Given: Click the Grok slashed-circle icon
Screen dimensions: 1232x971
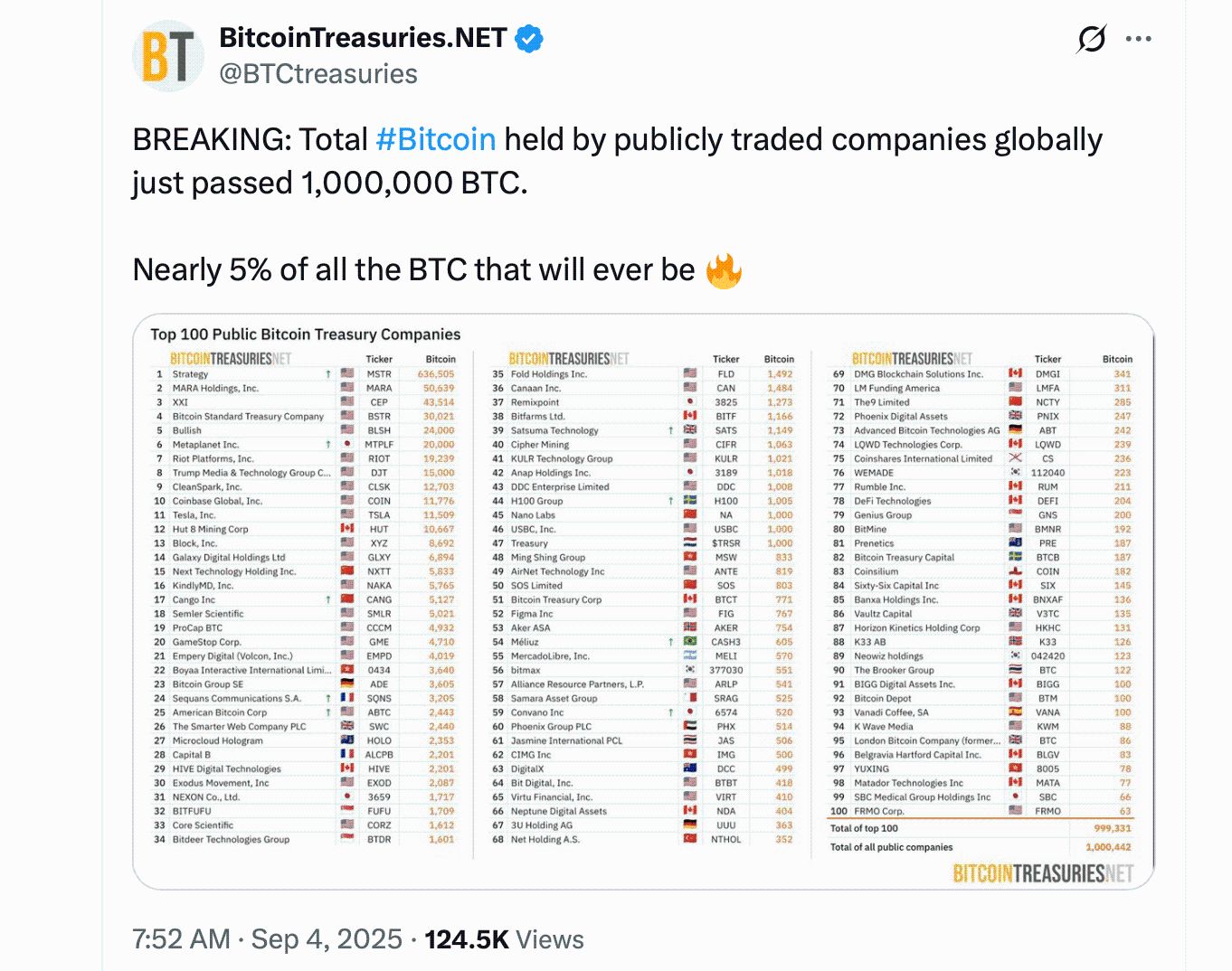Looking at the screenshot, I should [1092, 39].
